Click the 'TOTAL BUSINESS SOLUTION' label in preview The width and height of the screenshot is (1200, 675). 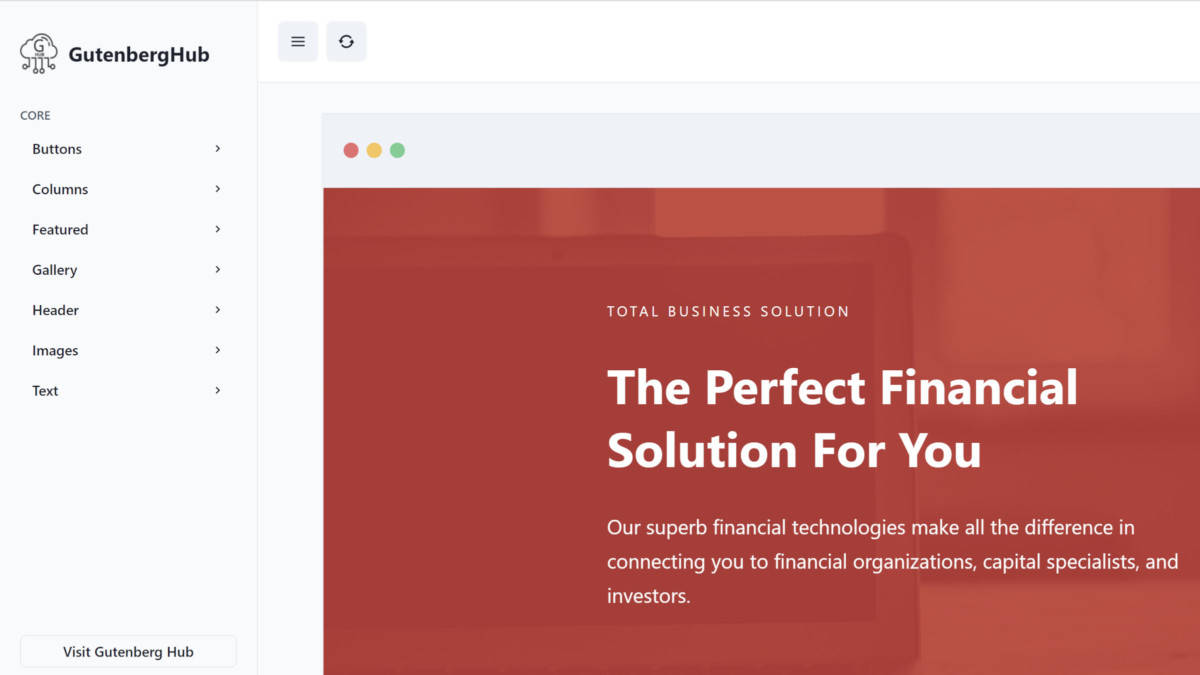click(x=728, y=311)
